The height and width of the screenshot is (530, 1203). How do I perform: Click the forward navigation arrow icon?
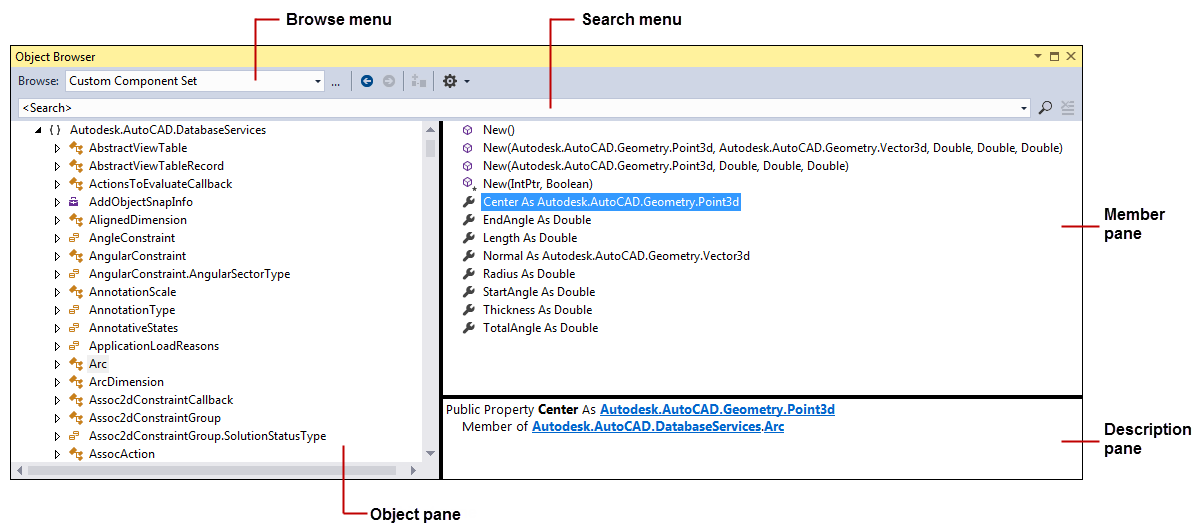click(389, 81)
